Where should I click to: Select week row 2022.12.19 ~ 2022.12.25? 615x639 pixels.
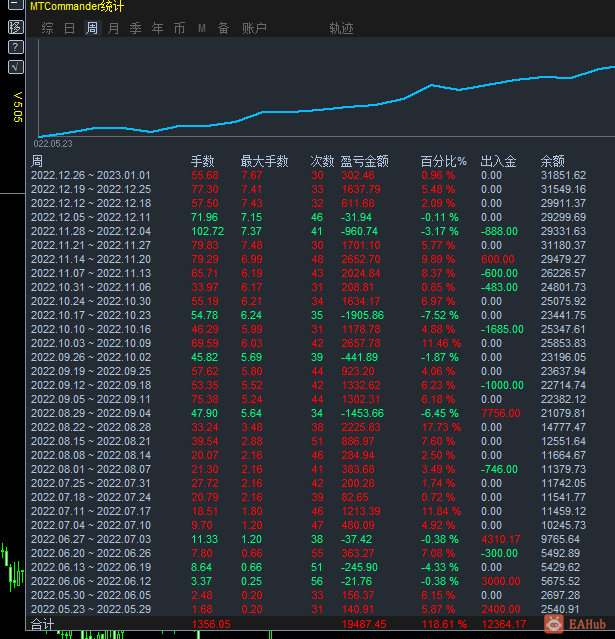tap(309, 189)
